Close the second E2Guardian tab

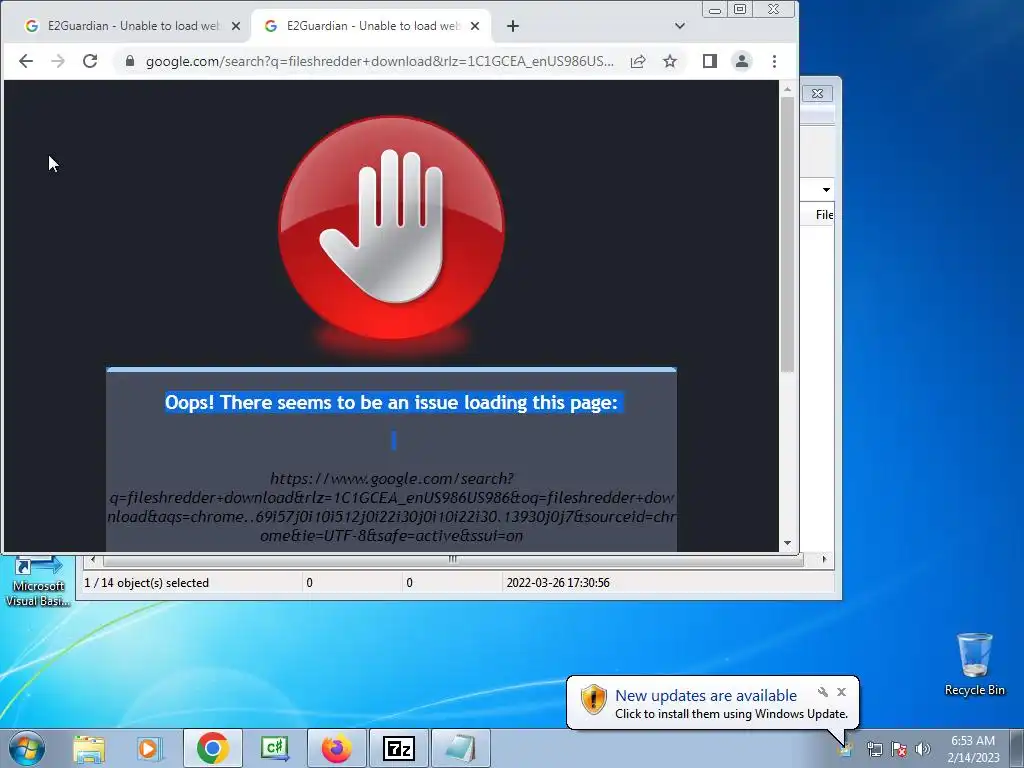(475, 26)
